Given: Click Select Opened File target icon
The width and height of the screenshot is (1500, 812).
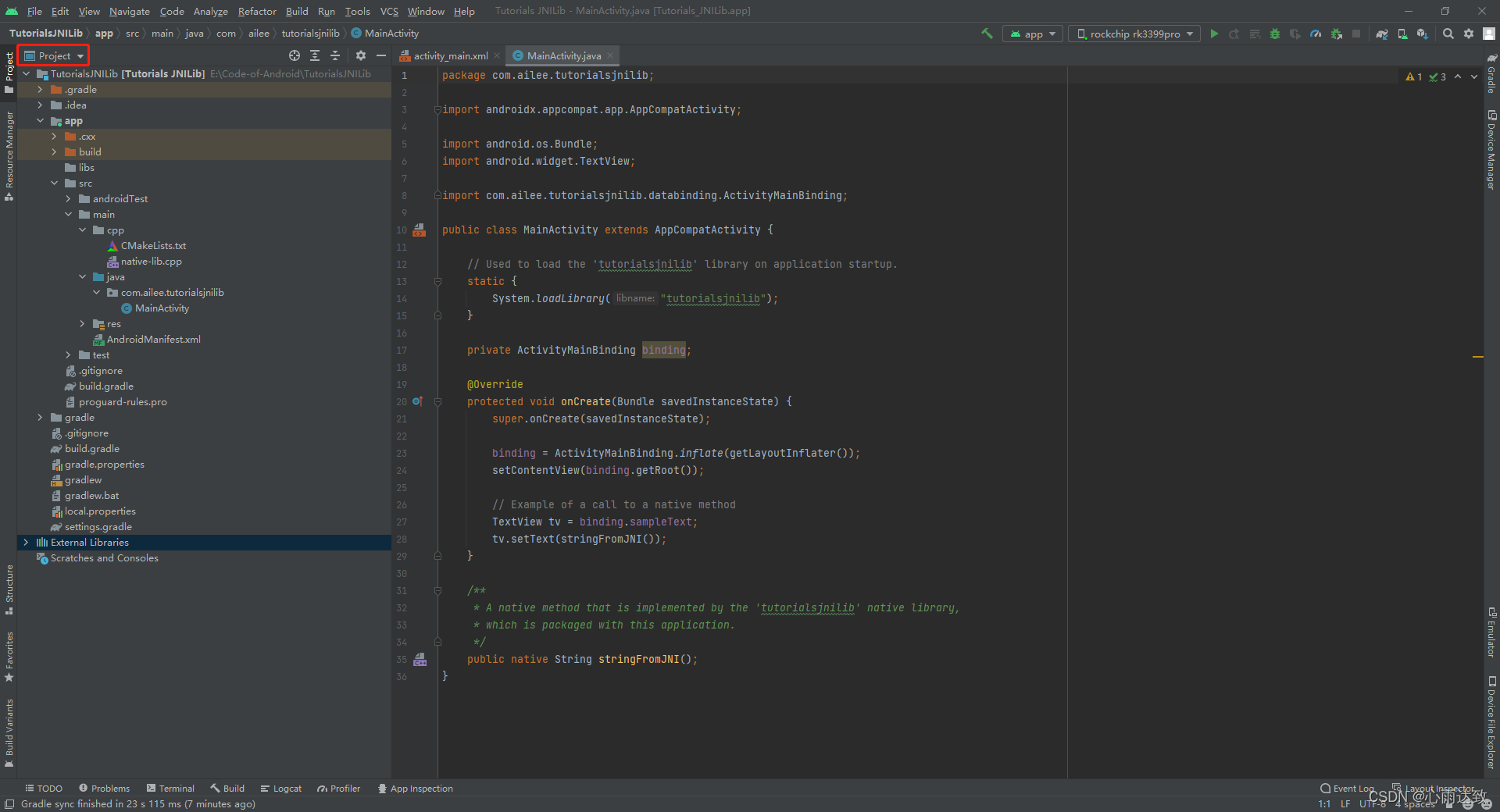Looking at the screenshot, I should (x=295, y=55).
